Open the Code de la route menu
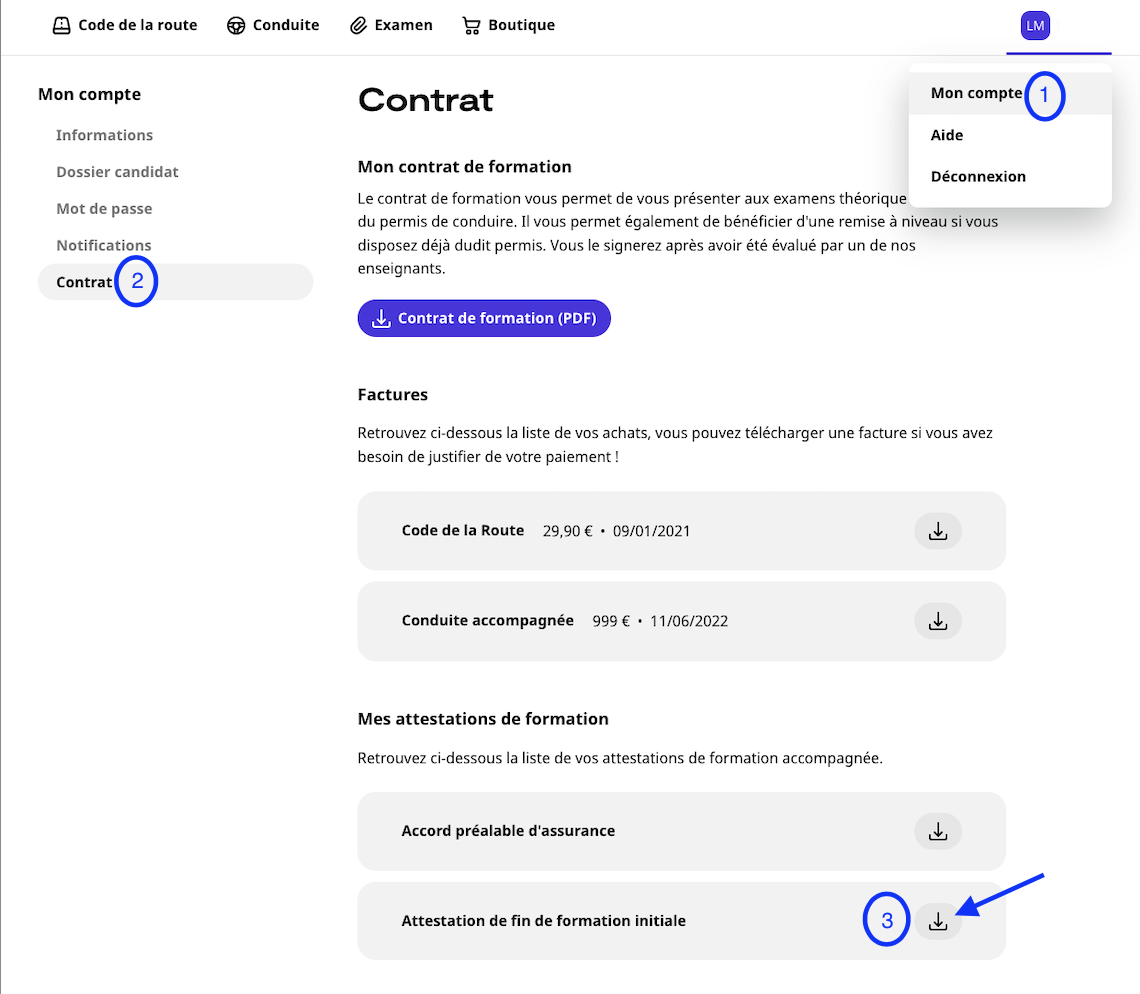 pyautogui.click(x=138, y=26)
